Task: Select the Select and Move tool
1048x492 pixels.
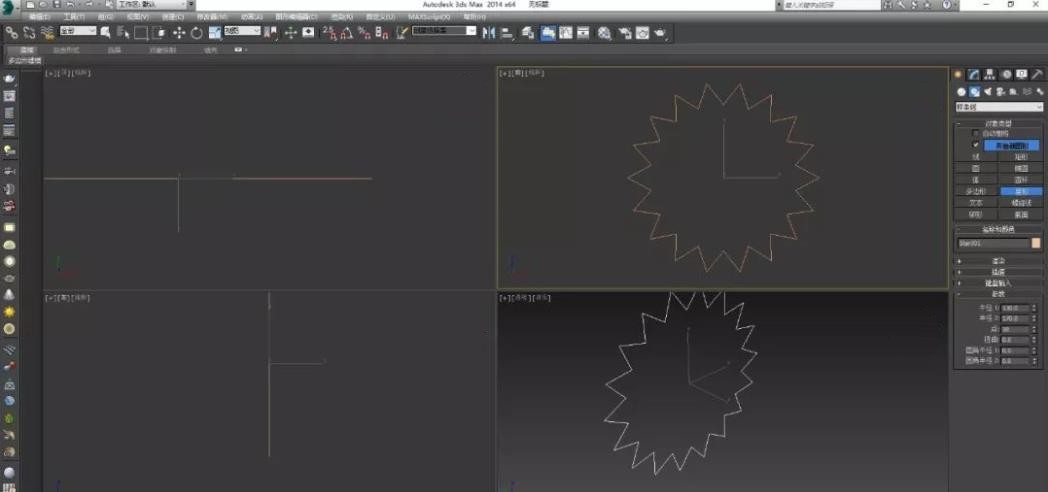Action: point(179,33)
